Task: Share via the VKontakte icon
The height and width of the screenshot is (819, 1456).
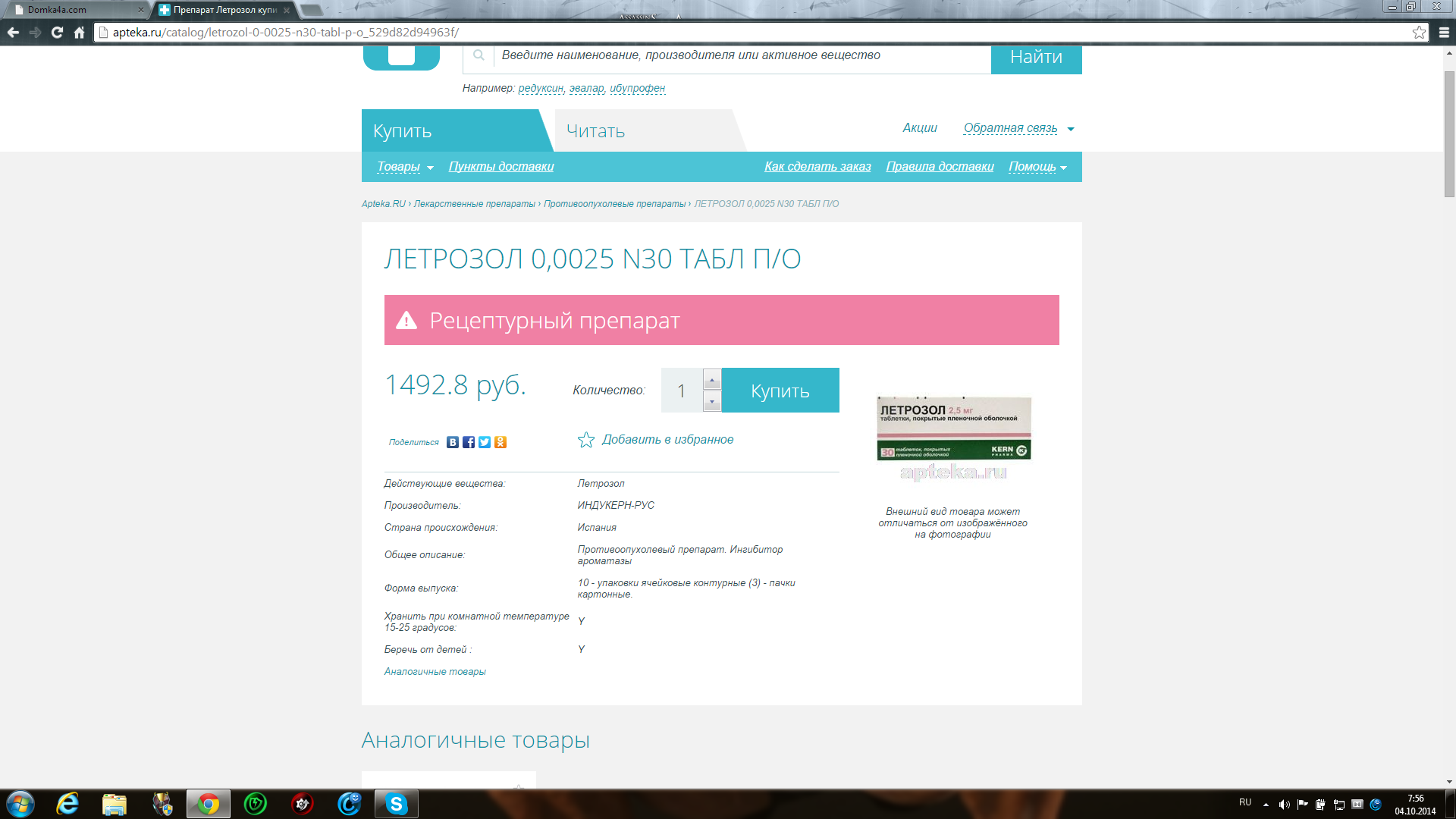Action: point(453,442)
